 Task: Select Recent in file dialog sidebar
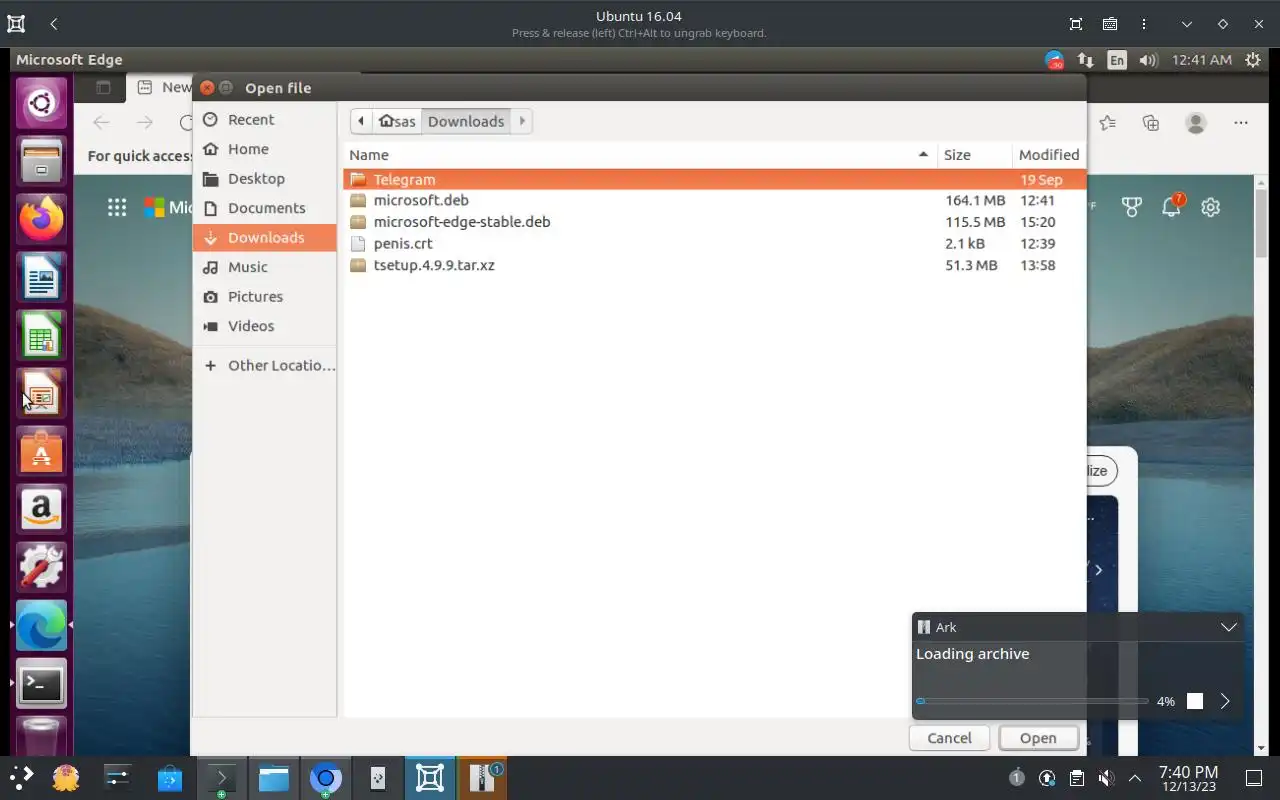point(264,119)
